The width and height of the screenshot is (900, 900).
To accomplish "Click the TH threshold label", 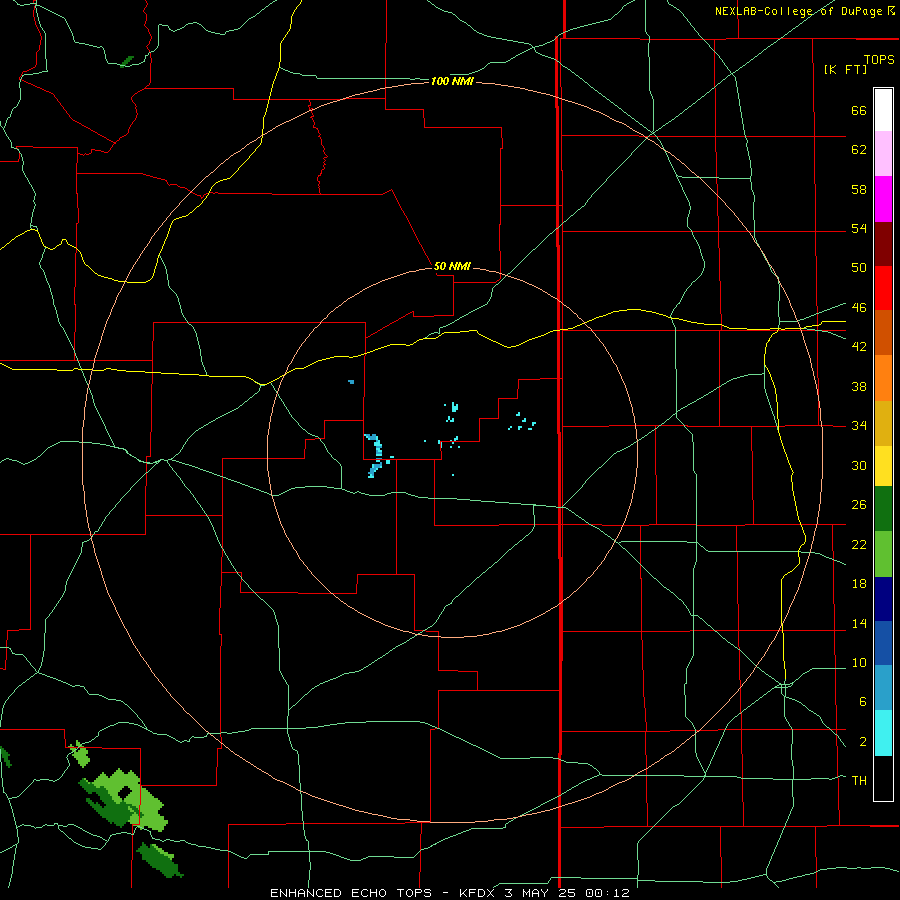I will pos(859,781).
